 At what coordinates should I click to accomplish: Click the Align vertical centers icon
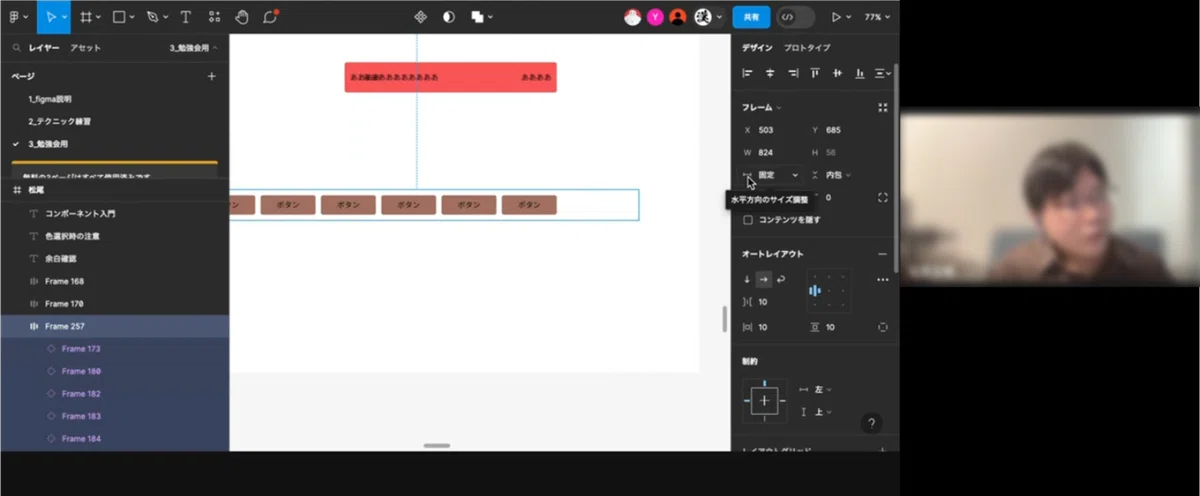pyautogui.click(x=837, y=73)
